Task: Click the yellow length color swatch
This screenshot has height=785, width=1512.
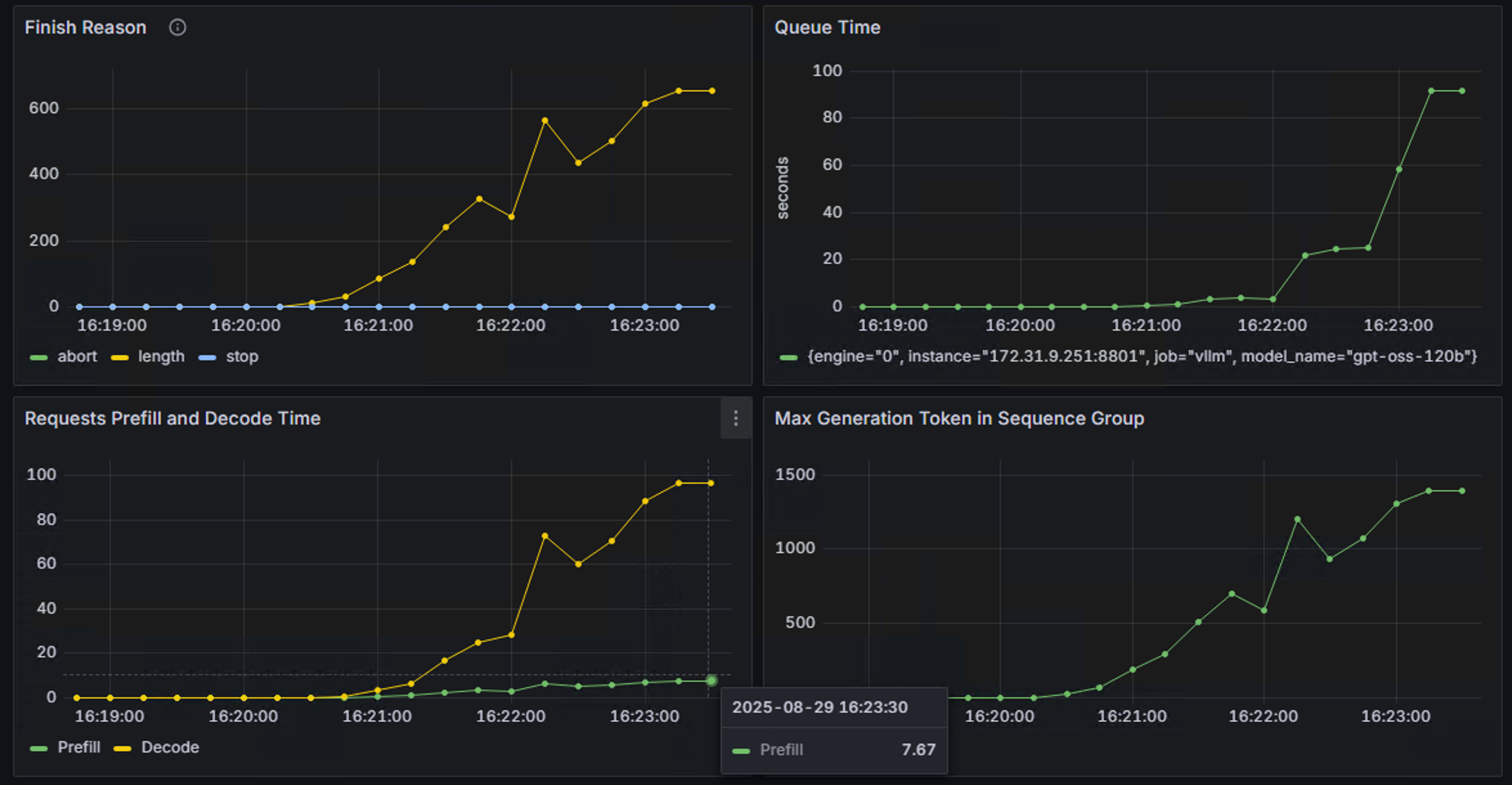Action: pos(120,358)
